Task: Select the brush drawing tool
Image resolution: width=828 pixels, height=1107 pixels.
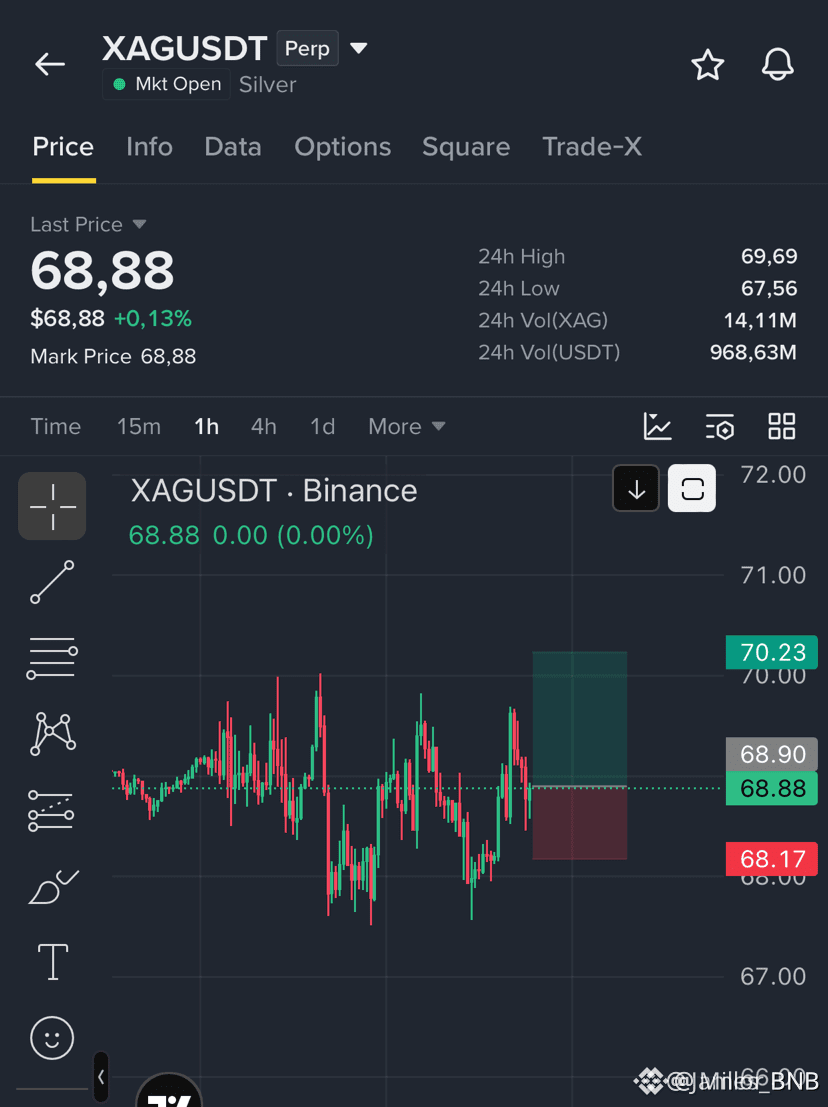Action: [53, 887]
